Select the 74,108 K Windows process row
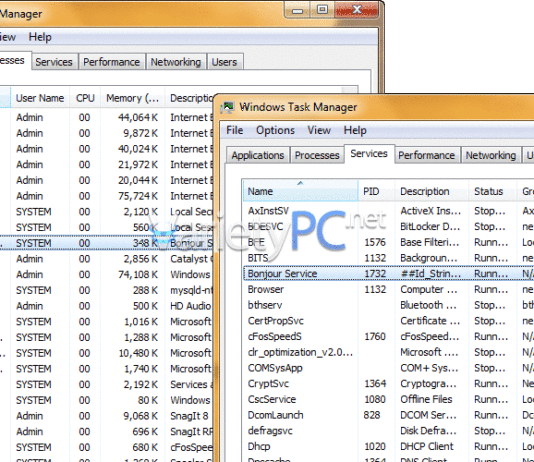 pos(107,274)
